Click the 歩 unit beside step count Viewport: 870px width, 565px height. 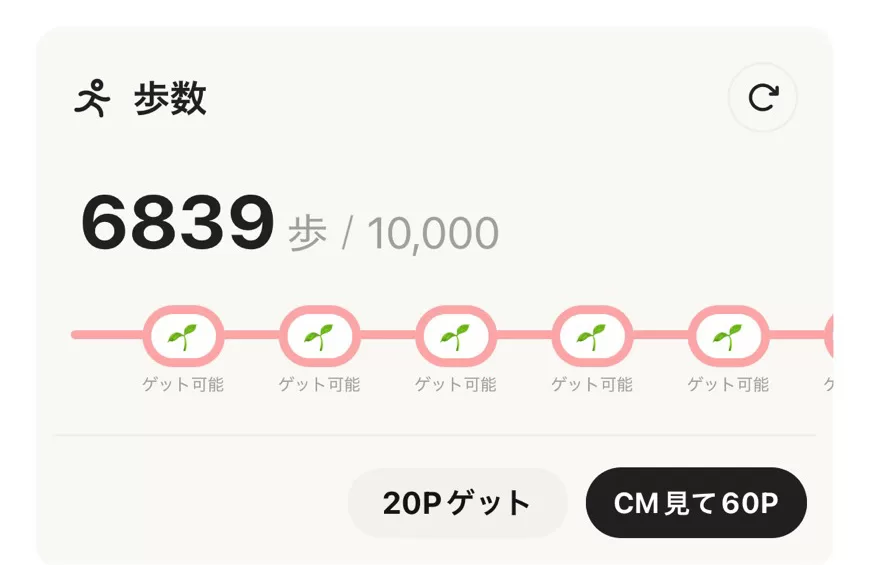pos(307,234)
